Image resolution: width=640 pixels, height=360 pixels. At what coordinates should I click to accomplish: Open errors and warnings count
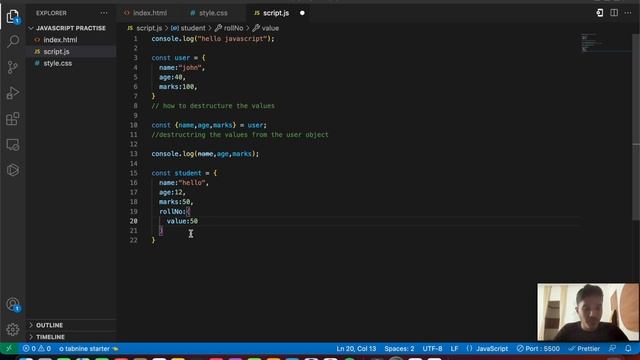point(37,349)
